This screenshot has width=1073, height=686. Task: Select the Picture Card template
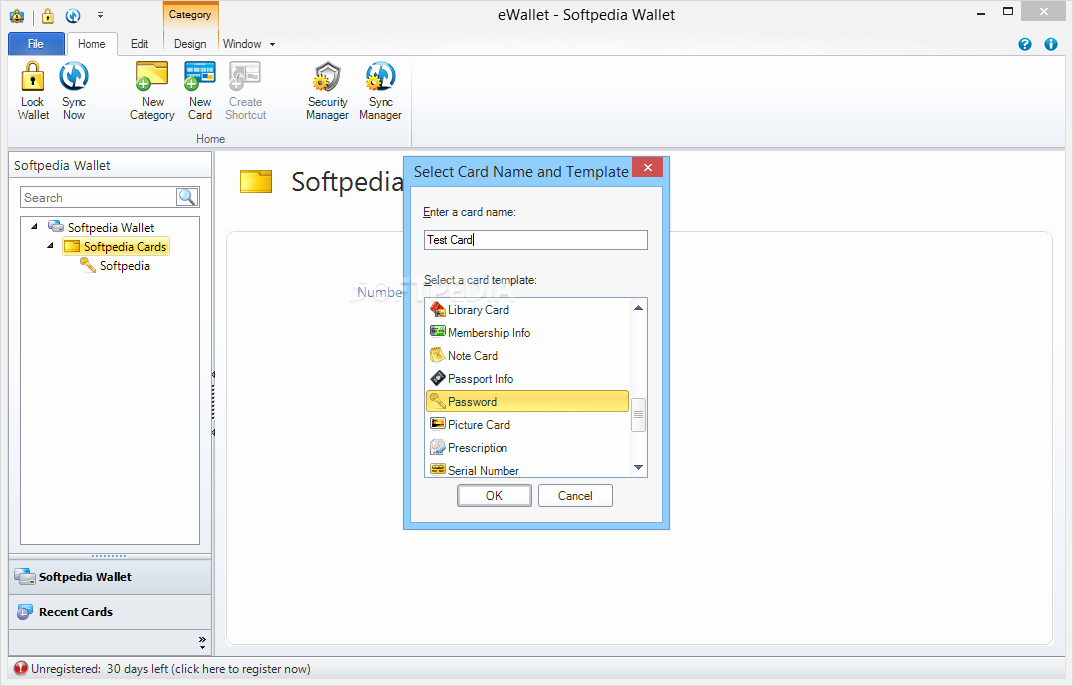point(528,424)
